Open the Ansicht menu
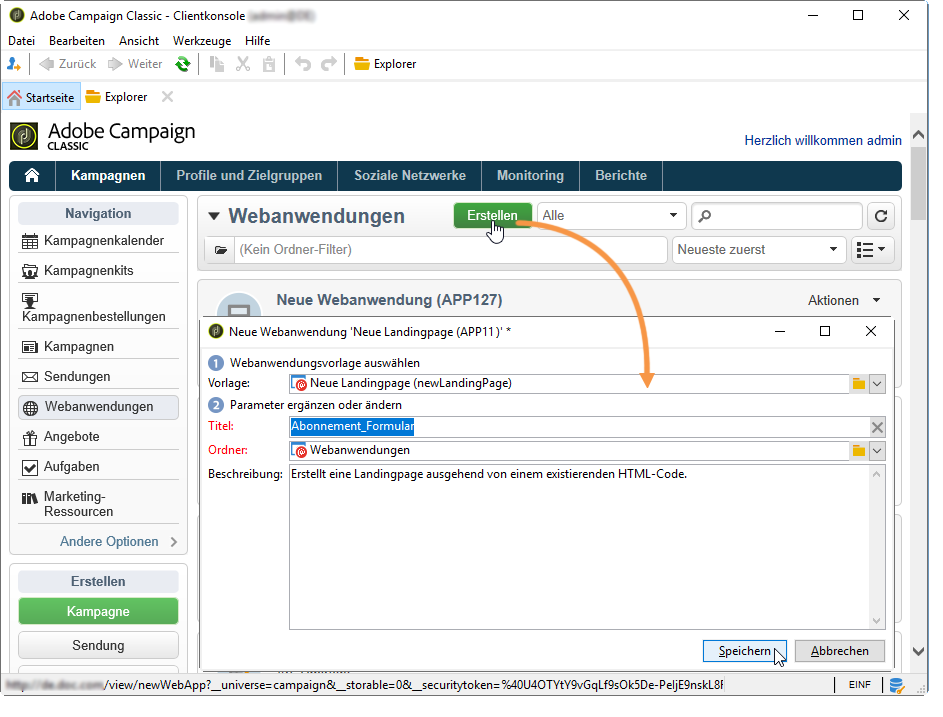This screenshot has width=943, height=717. [139, 41]
